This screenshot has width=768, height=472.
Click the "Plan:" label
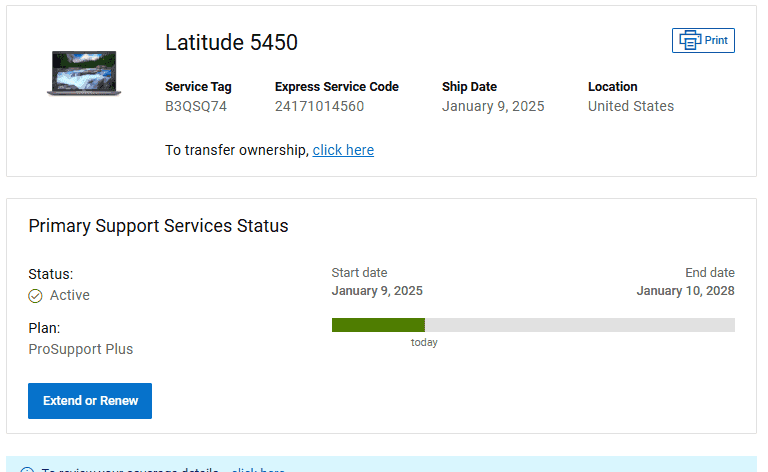[45, 328]
